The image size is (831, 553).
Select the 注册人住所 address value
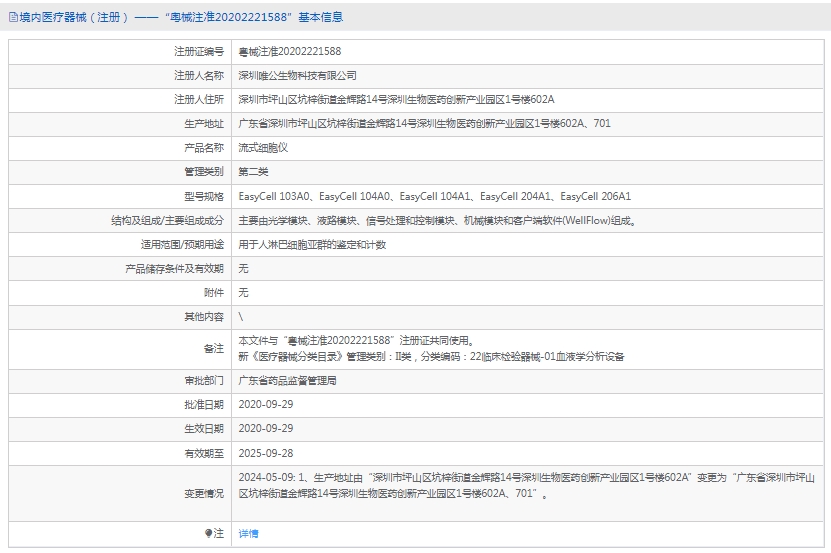pos(396,99)
